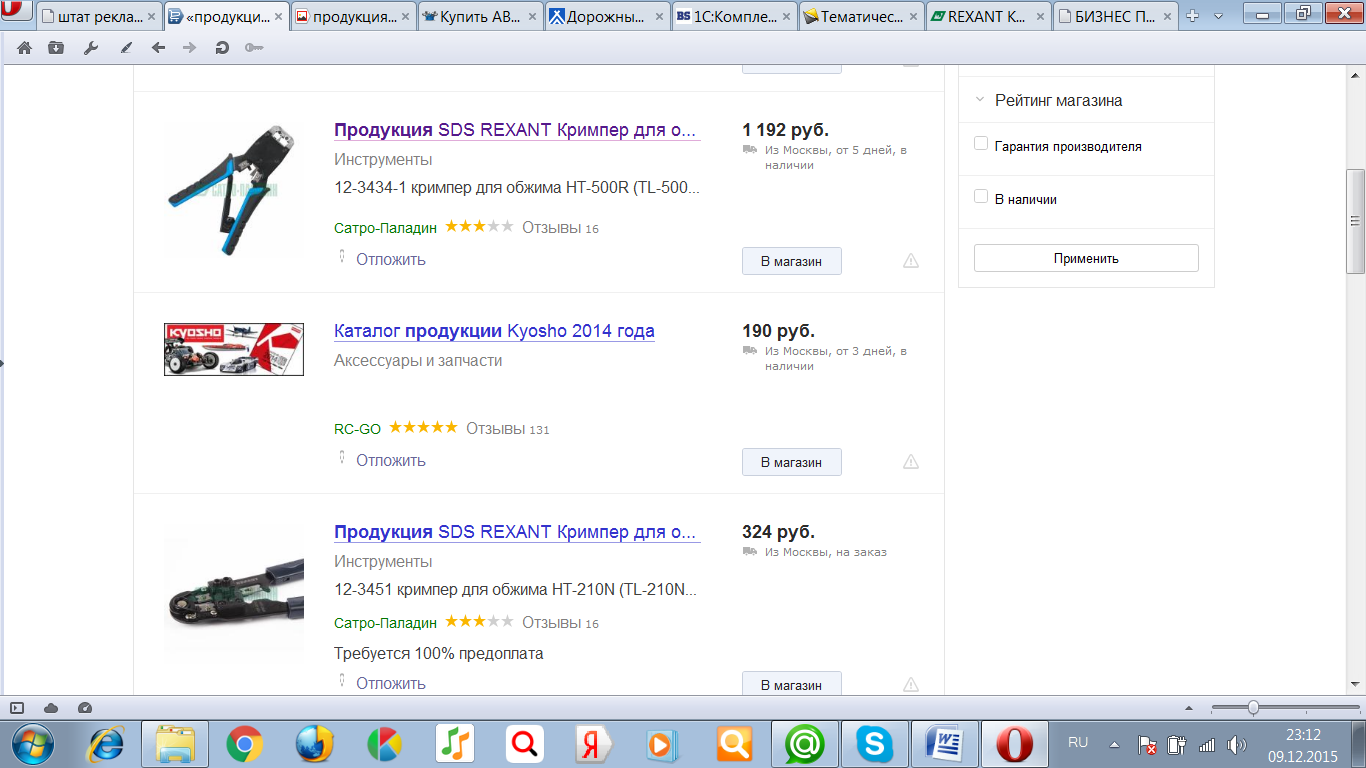Viewport: 1366px width, 768px height.
Task: Switch to the REXANT К... tab
Action: 989,16
